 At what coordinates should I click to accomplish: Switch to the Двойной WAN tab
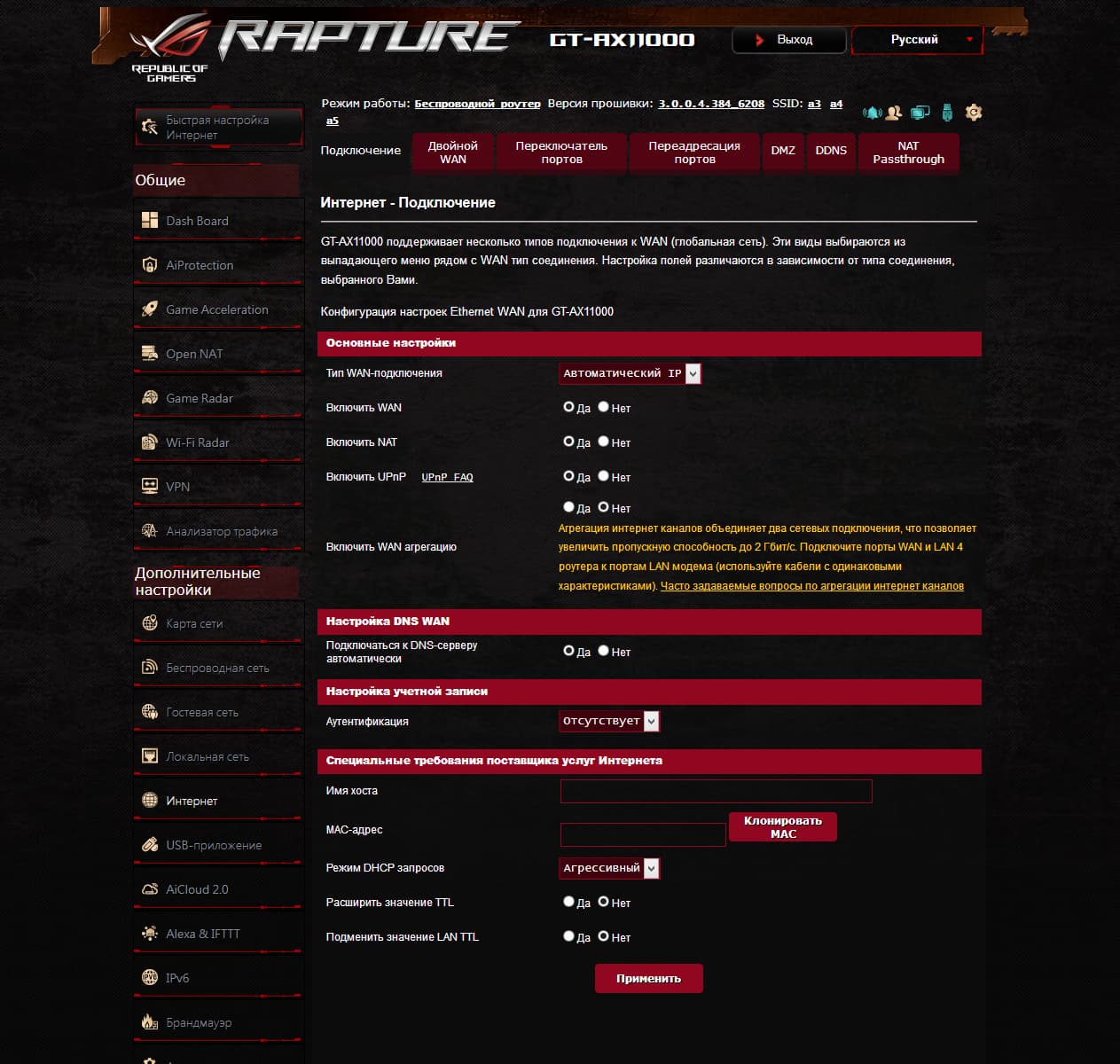pos(452,153)
